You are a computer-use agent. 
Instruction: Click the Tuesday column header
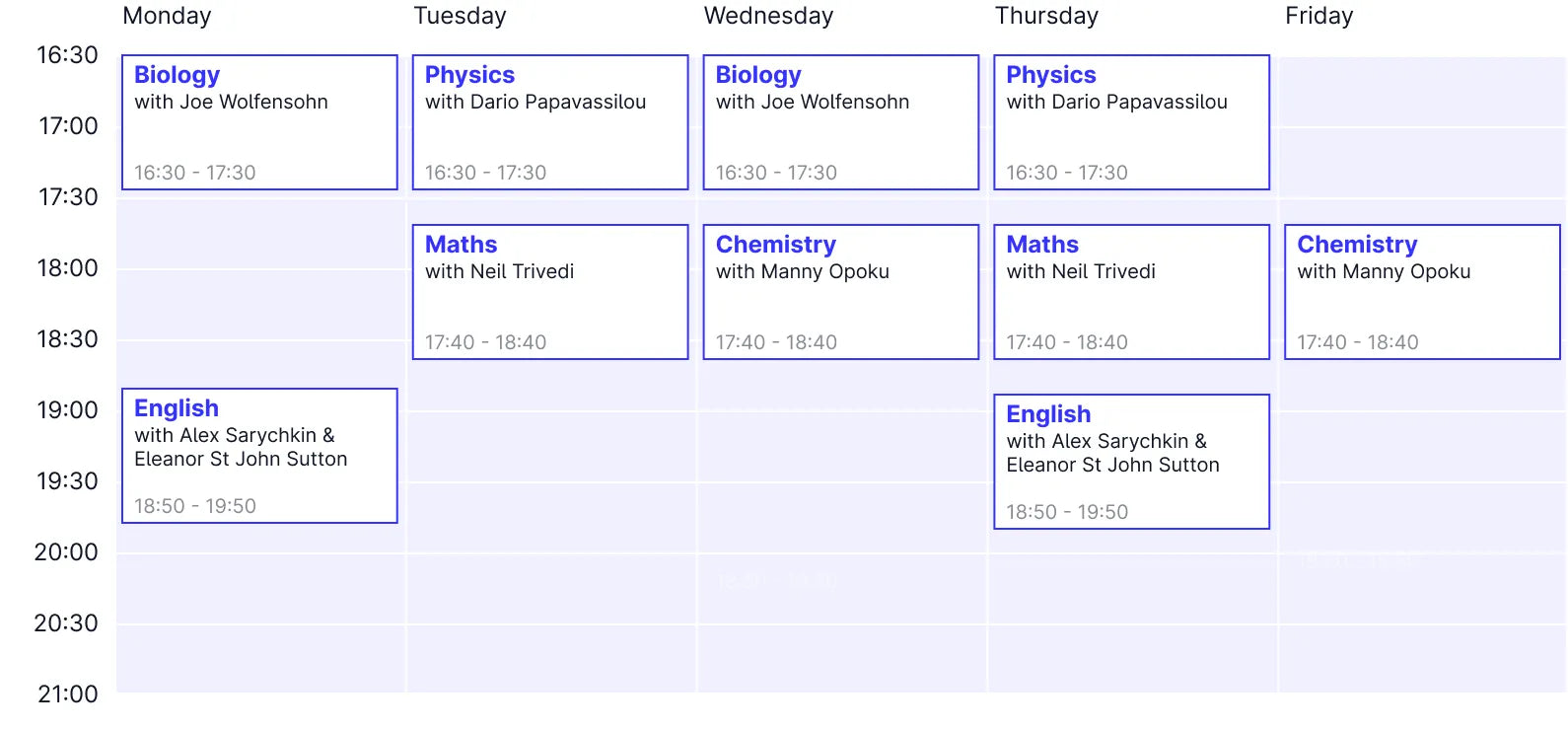click(460, 16)
